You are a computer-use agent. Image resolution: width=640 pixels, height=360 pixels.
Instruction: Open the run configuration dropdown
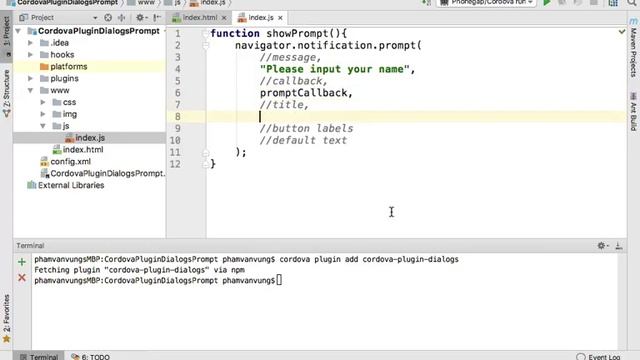pyautogui.click(x=487, y=2)
